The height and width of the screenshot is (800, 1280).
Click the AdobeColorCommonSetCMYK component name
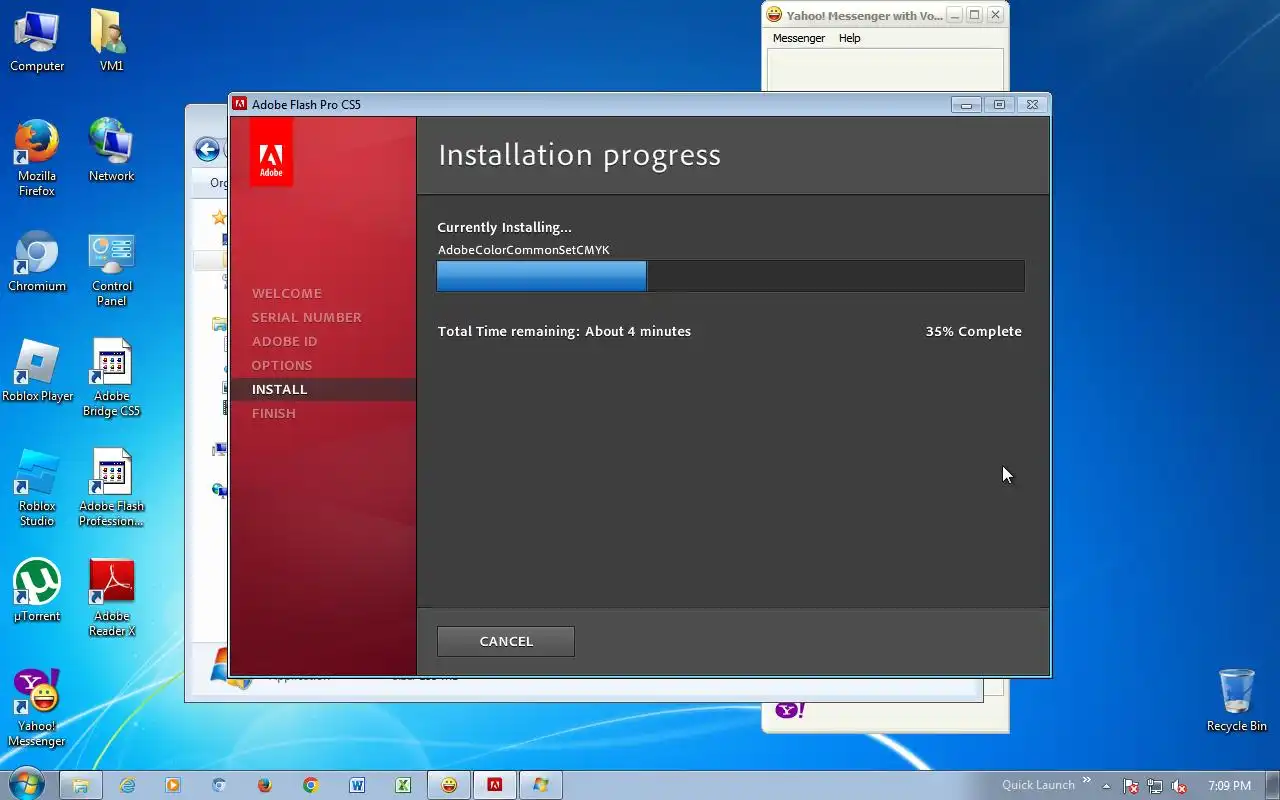tap(523, 250)
